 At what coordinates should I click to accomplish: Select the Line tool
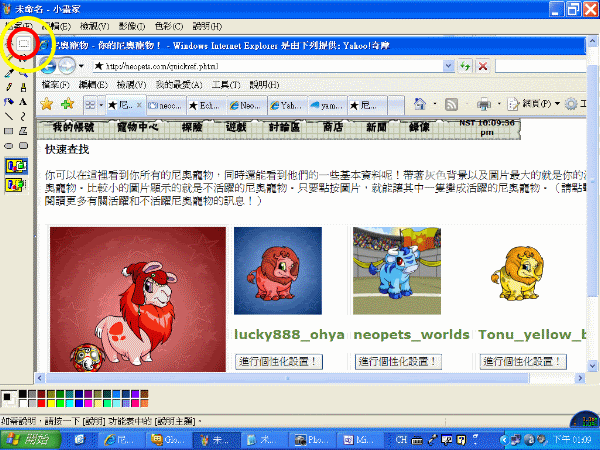pos(9,116)
